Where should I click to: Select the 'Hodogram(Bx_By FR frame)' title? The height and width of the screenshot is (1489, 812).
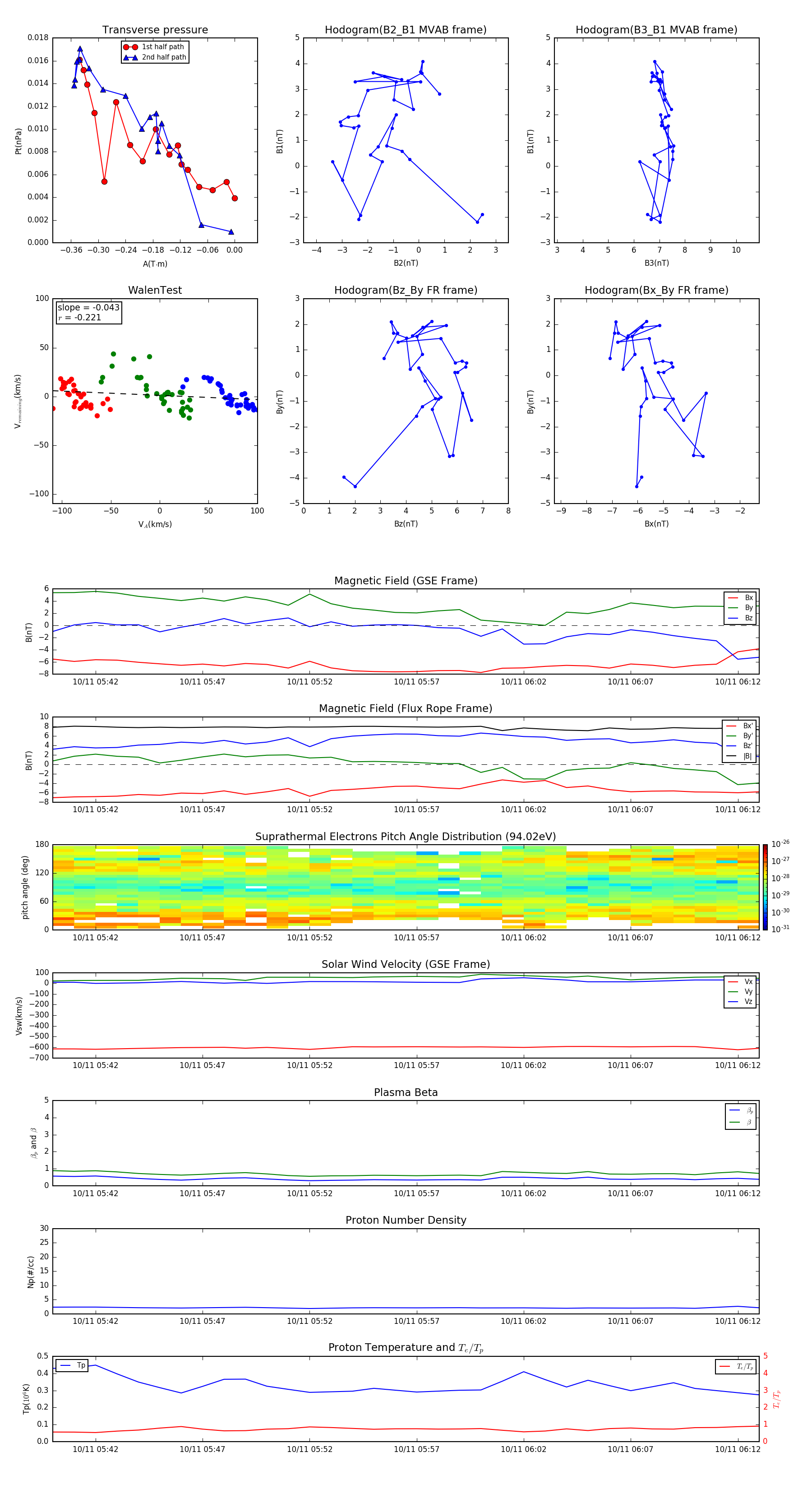[x=656, y=290]
